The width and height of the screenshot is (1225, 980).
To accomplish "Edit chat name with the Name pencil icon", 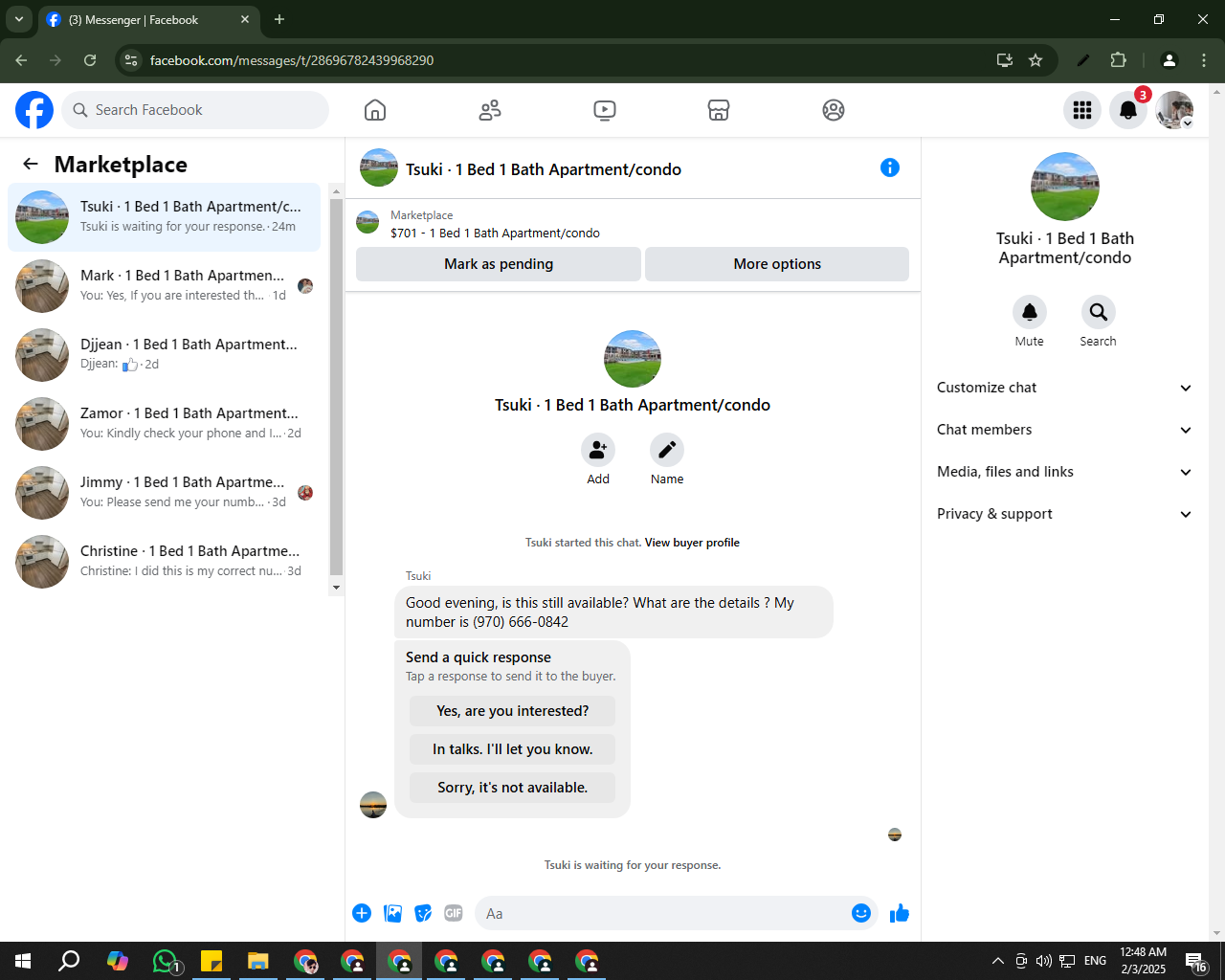I will tap(667, 450).
